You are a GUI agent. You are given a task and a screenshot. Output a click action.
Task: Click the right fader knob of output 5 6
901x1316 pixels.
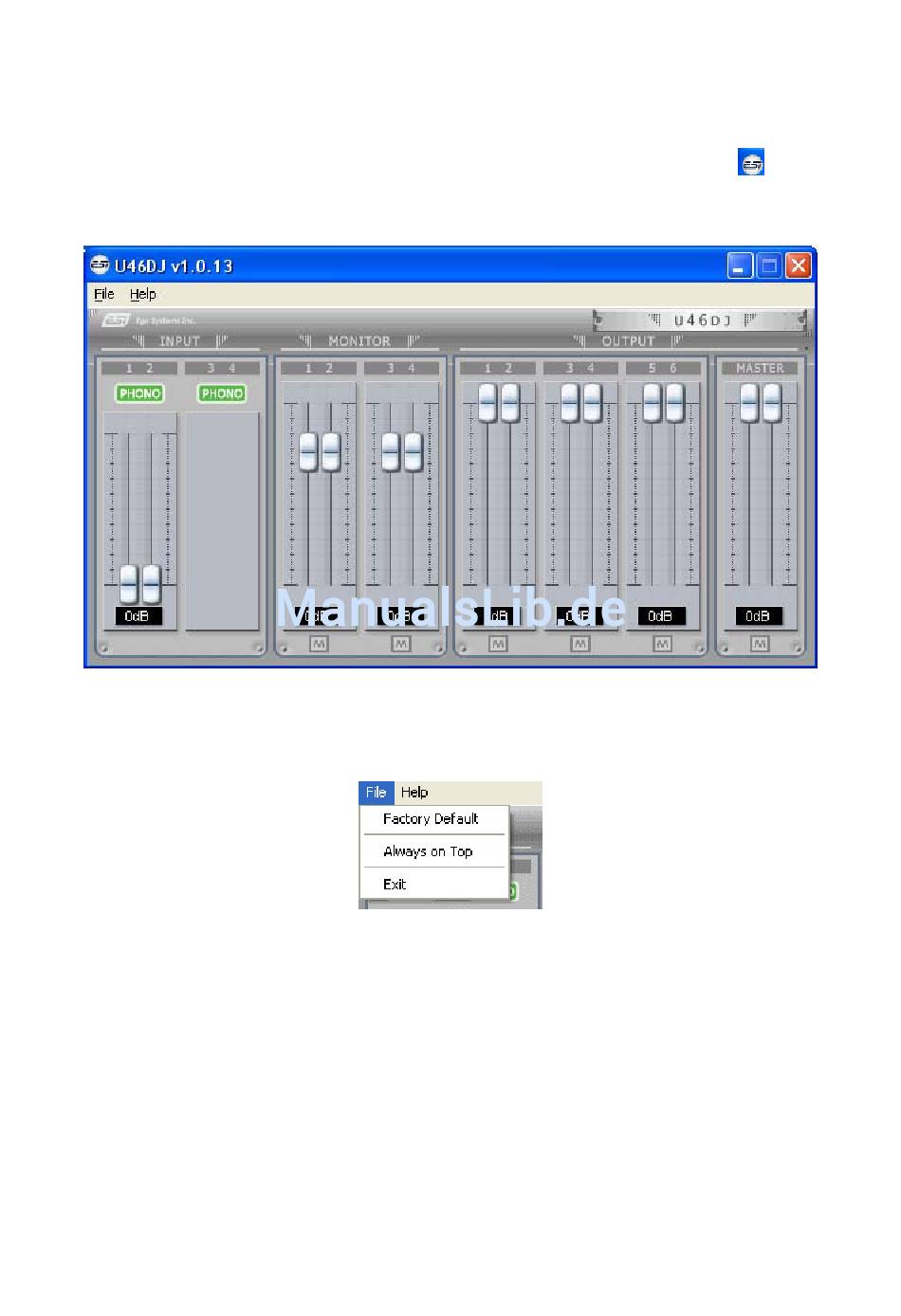coord(674,403)
